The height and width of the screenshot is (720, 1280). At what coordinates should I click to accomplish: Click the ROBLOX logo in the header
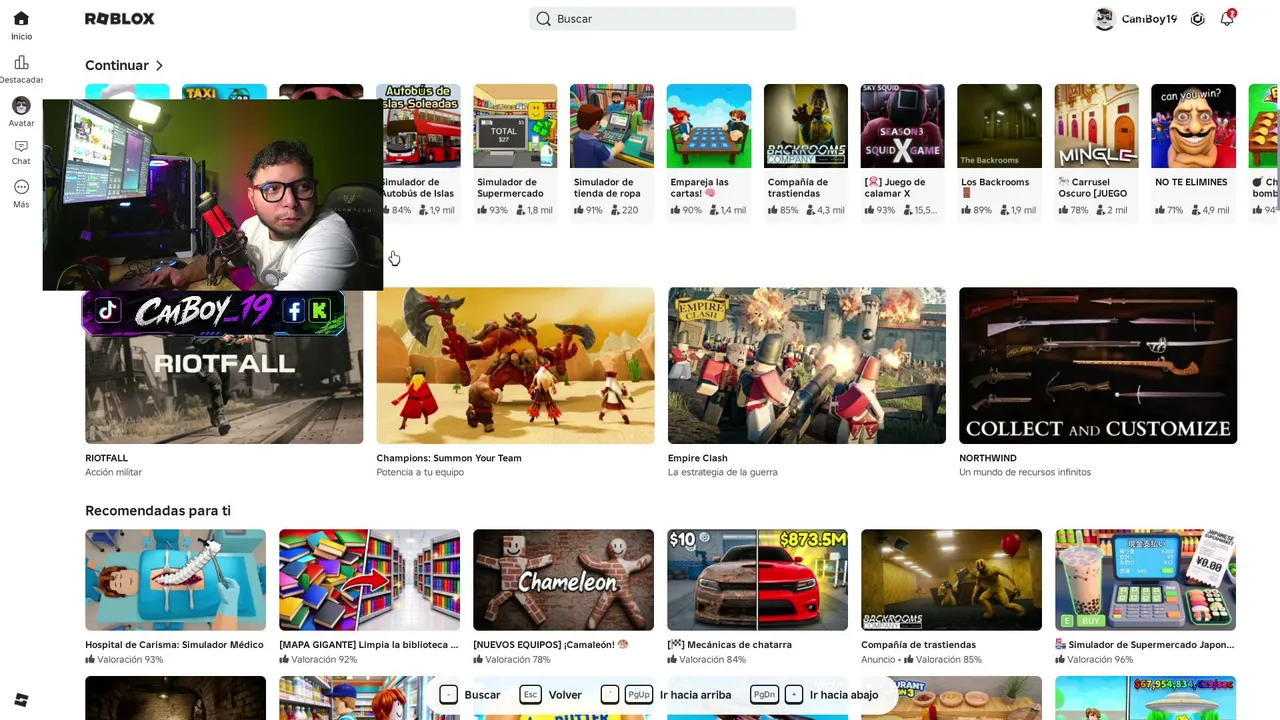pyautogui.click(x=120, y=19)
